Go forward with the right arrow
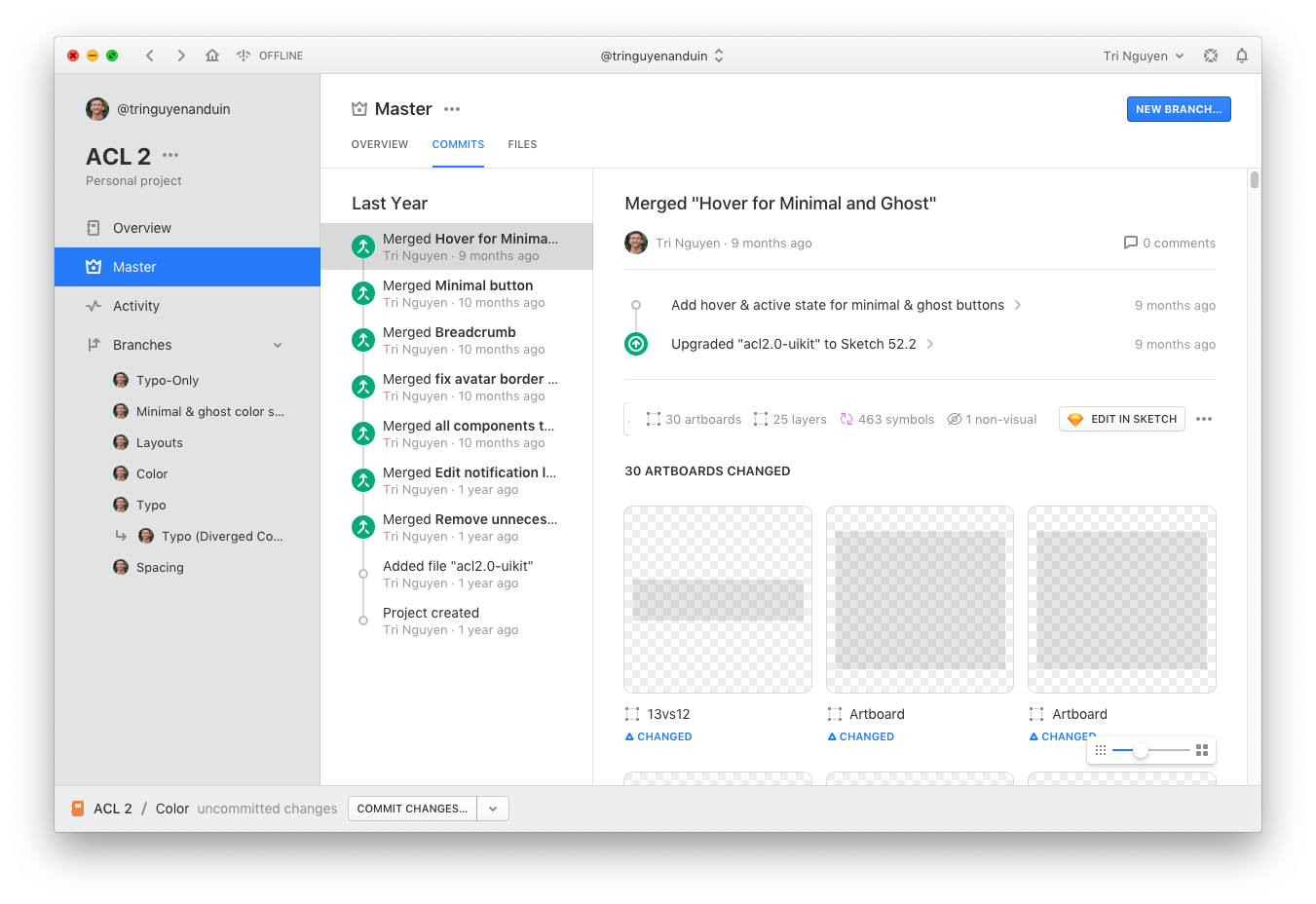The image size is (1316, 904). (181, 56)
